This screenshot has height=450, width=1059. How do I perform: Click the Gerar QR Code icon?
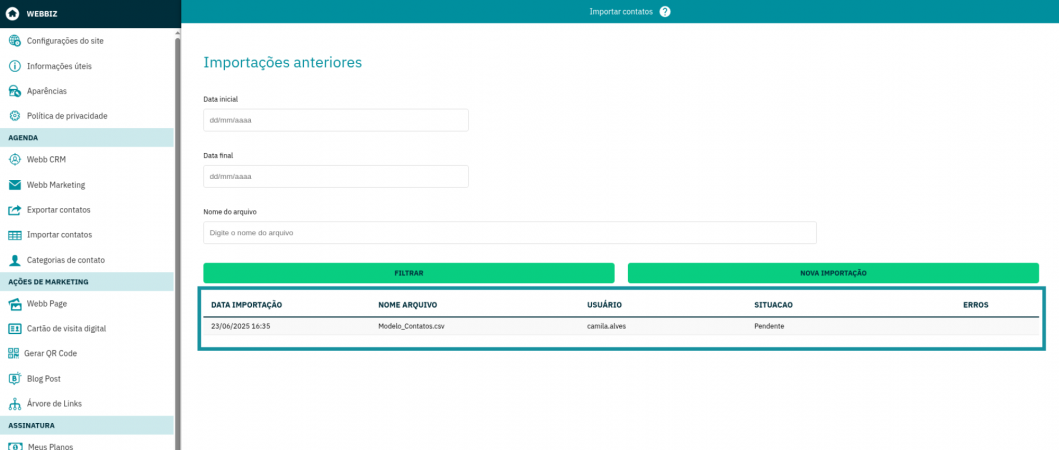pos(15,353)
